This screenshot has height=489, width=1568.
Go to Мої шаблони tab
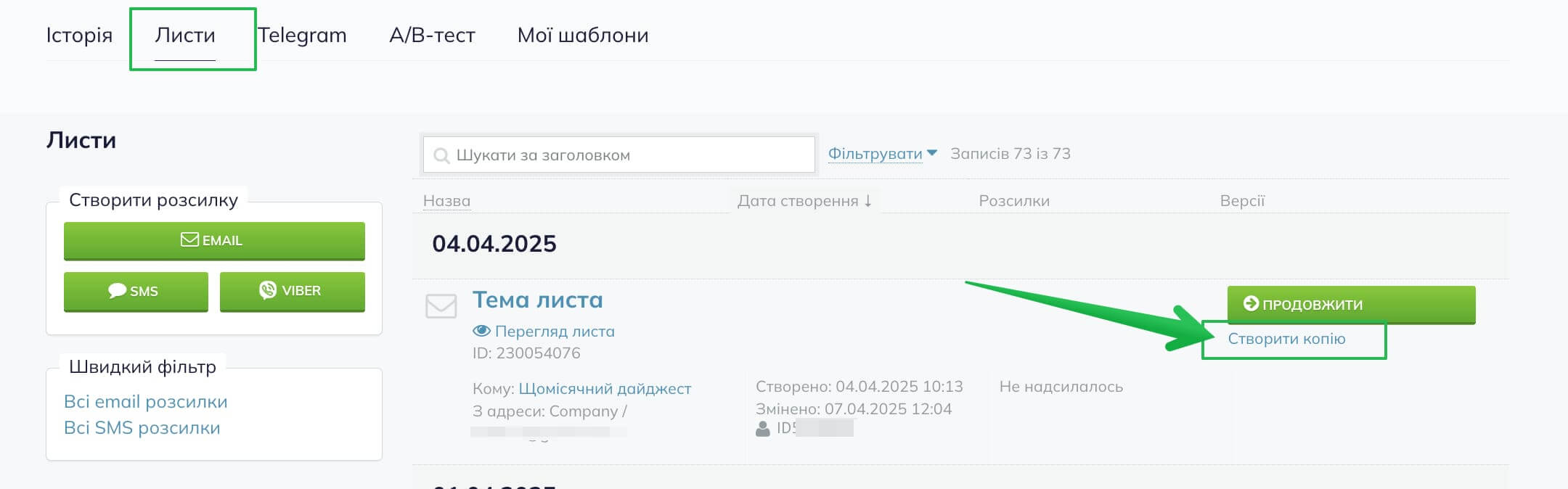click(583, 35)
